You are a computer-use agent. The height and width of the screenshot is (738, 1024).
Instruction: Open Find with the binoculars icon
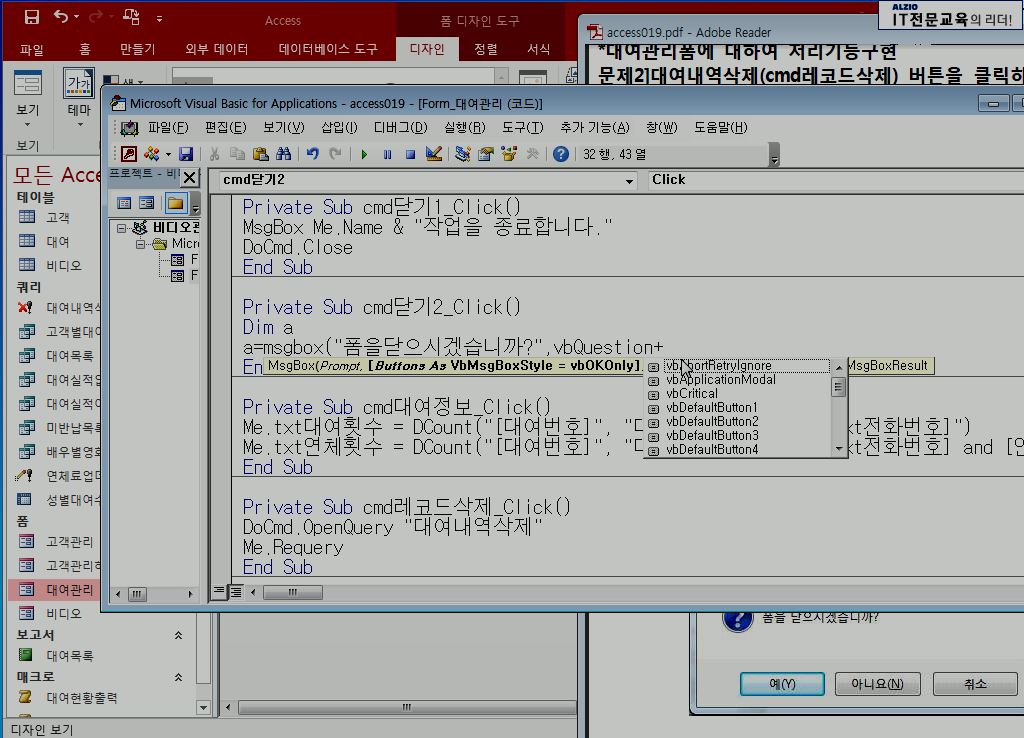tap(283, 154)
